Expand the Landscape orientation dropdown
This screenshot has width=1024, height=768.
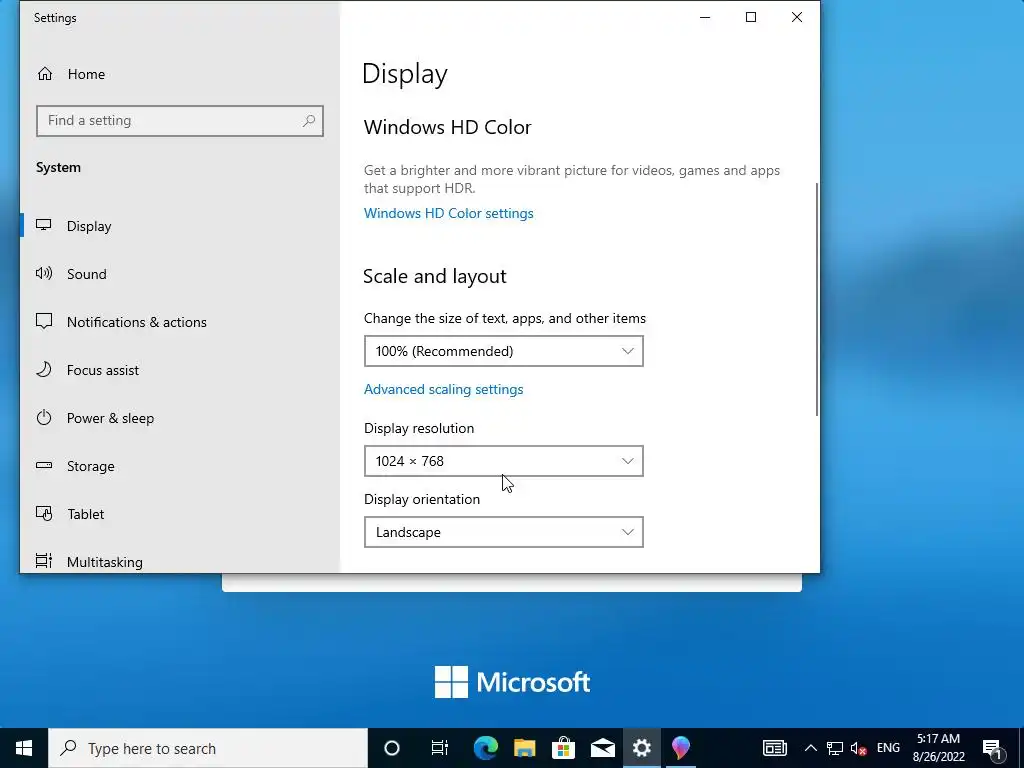[x=504, y=532]
